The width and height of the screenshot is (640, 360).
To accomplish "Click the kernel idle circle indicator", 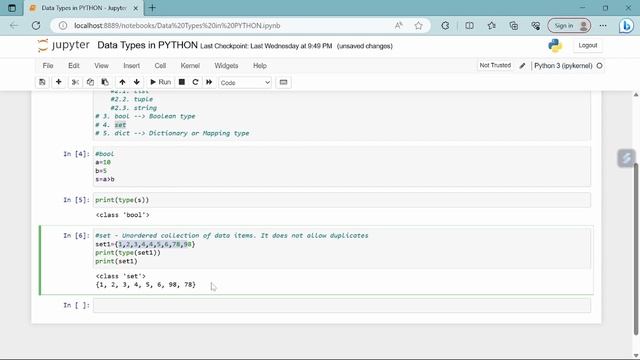I will [x=599, y=66].
